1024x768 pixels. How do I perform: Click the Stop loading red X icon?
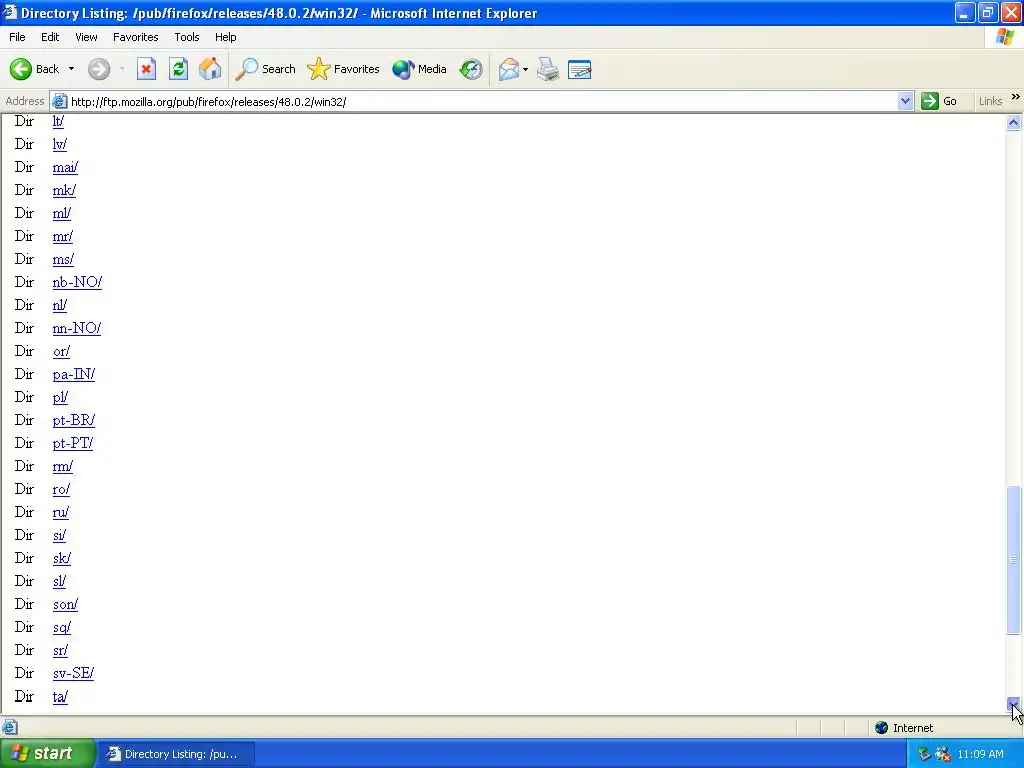coord(146,69)
